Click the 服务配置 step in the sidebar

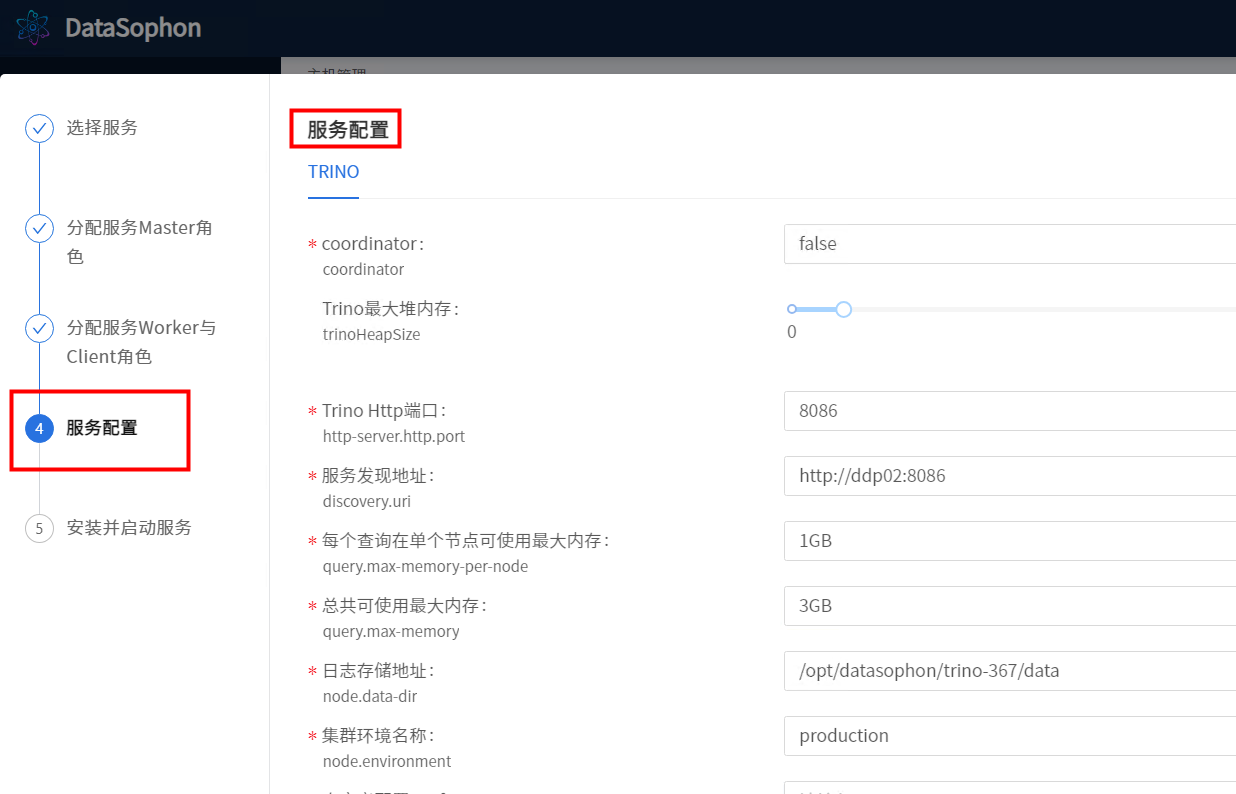point(102,428)
